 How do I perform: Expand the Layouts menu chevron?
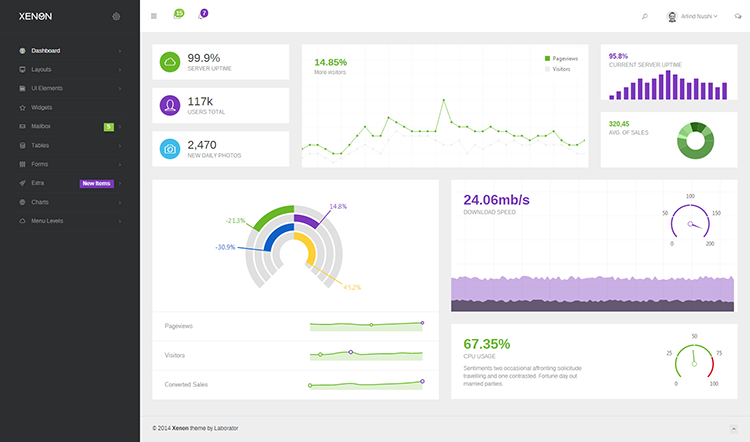point(120,70)
